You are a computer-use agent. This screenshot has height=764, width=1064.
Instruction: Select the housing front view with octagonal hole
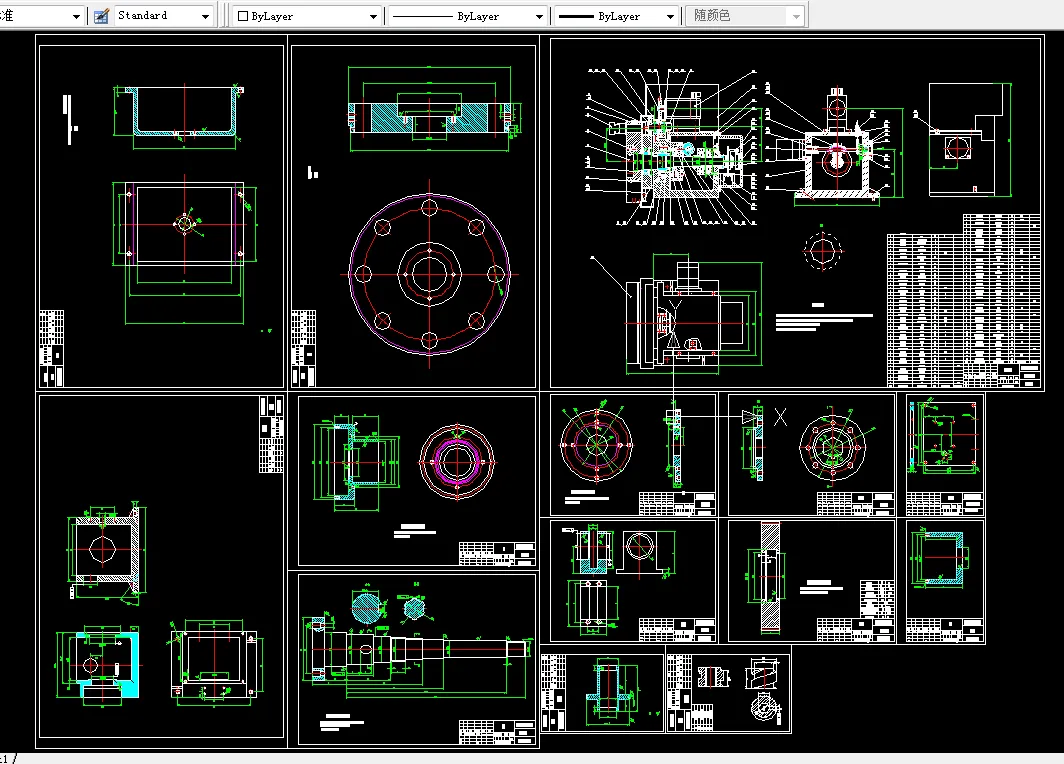pos(106,548)
